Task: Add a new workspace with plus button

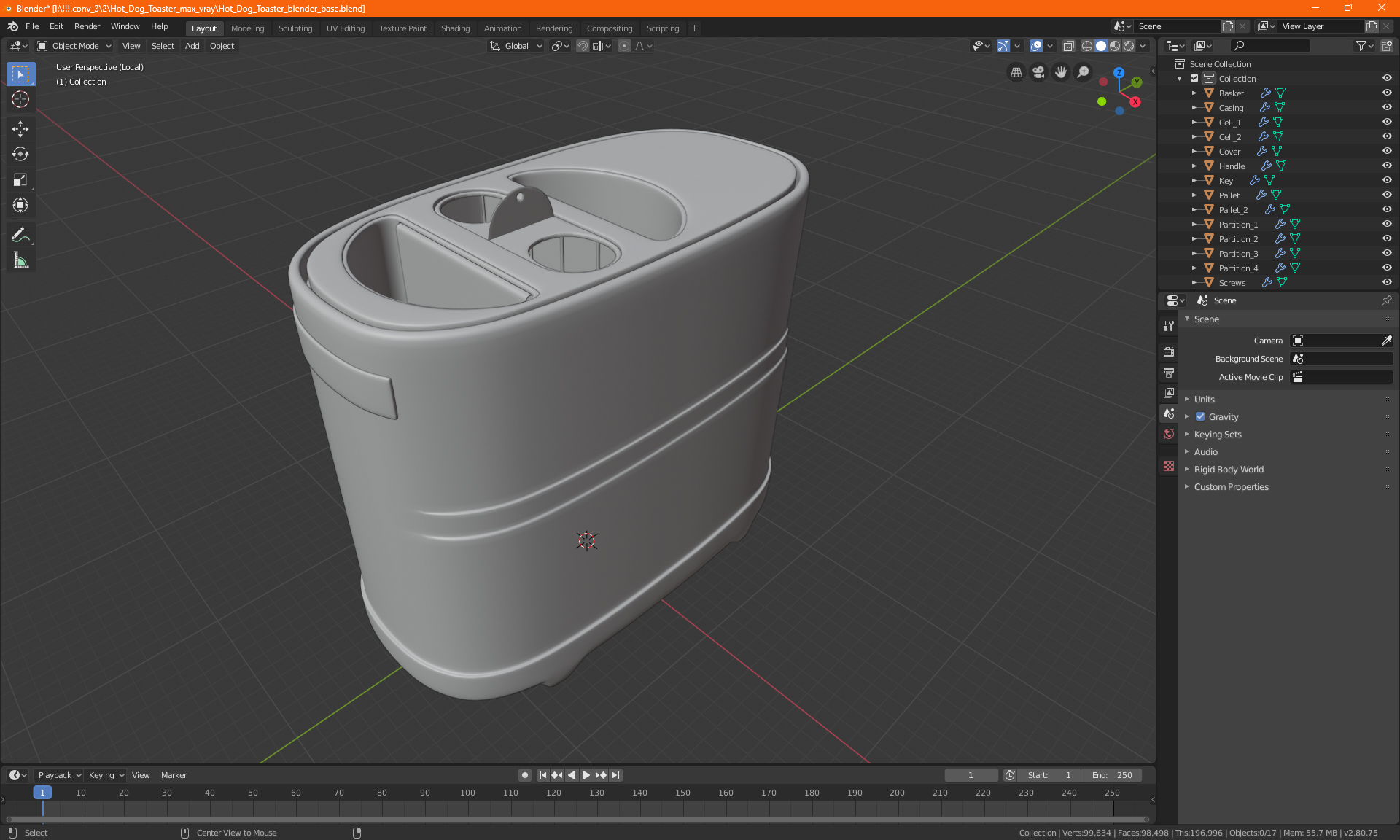Action: pos(694,28)
